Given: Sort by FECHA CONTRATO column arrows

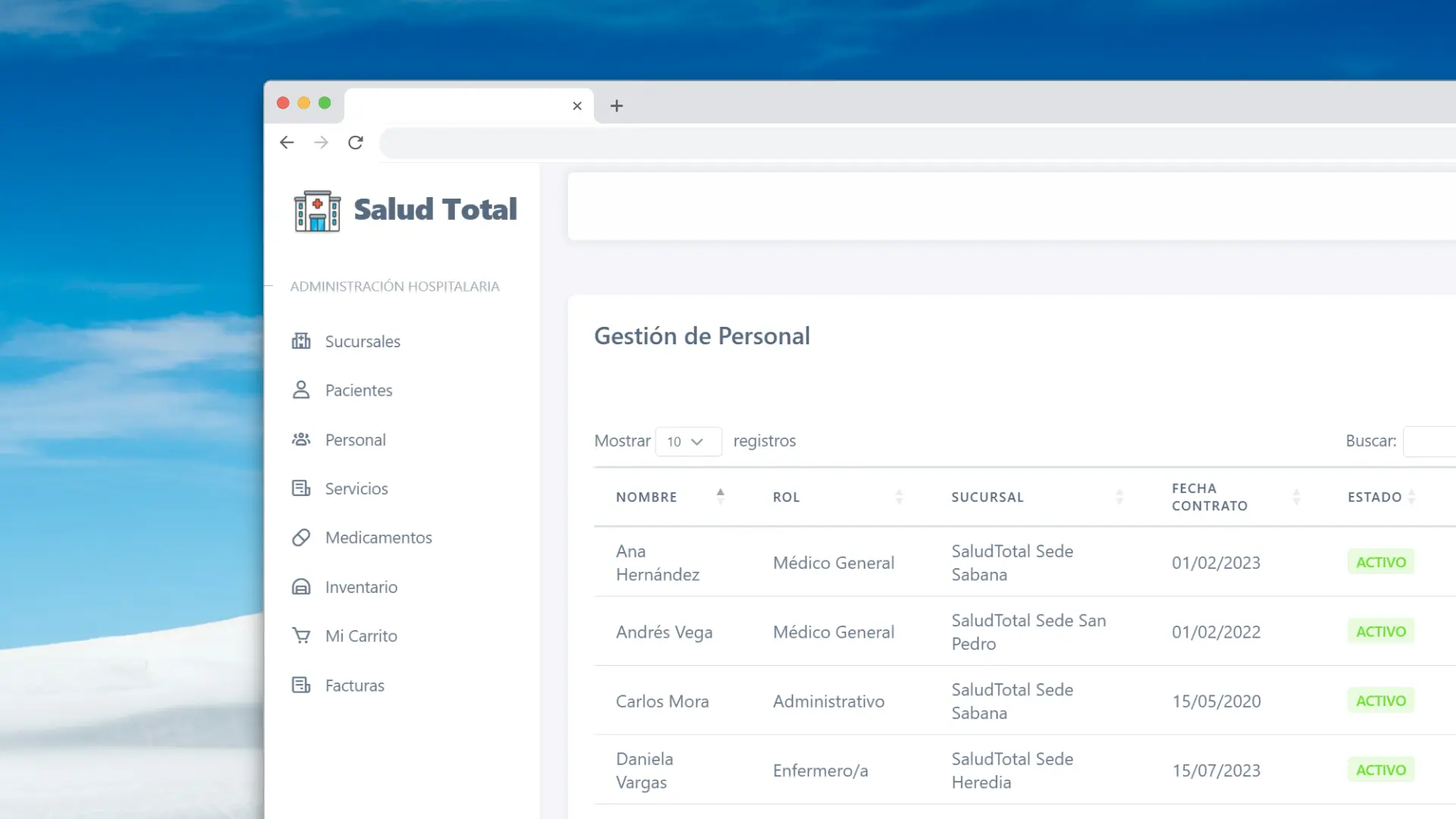Looking at the screenshot, I should (x=1296, y=497).
